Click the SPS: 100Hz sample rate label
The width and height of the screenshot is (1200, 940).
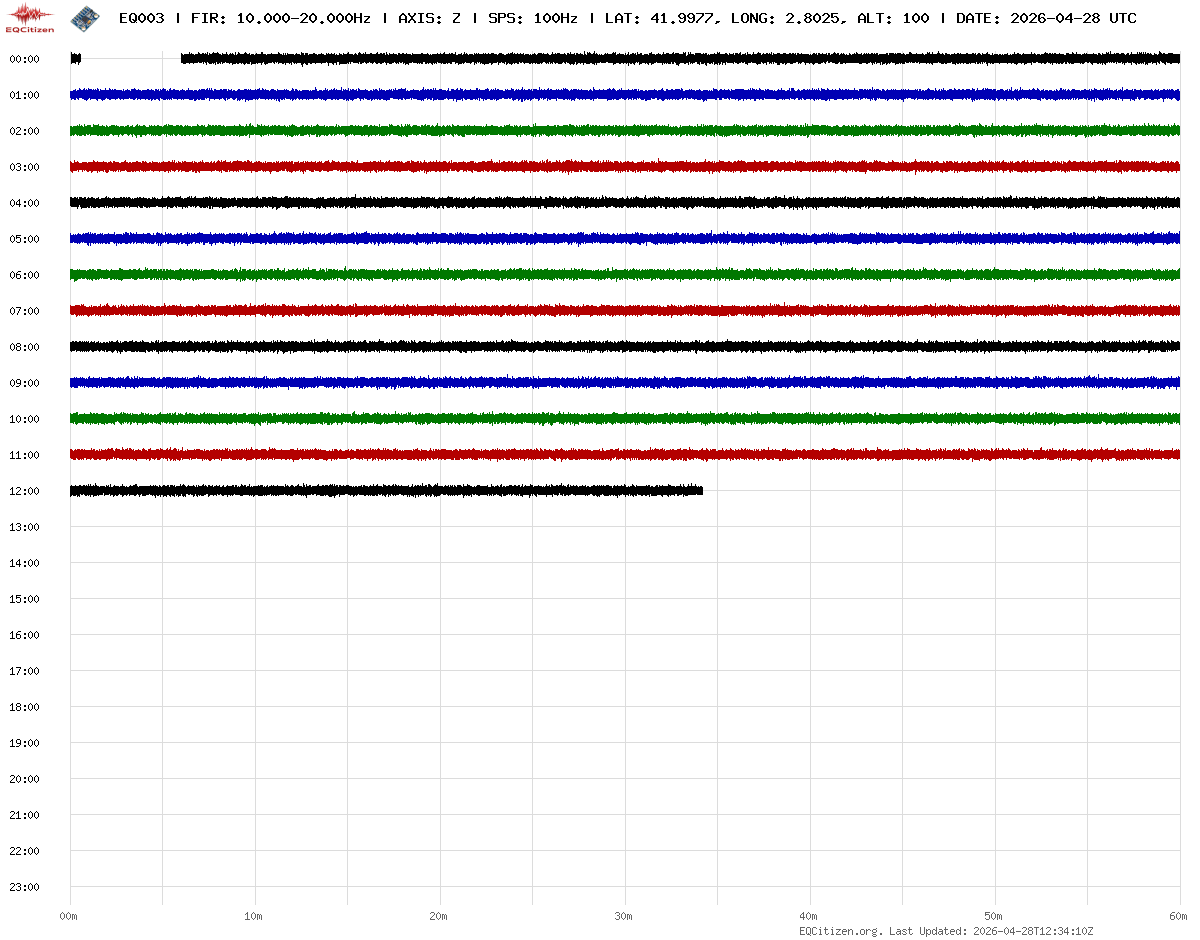(532, 18)
